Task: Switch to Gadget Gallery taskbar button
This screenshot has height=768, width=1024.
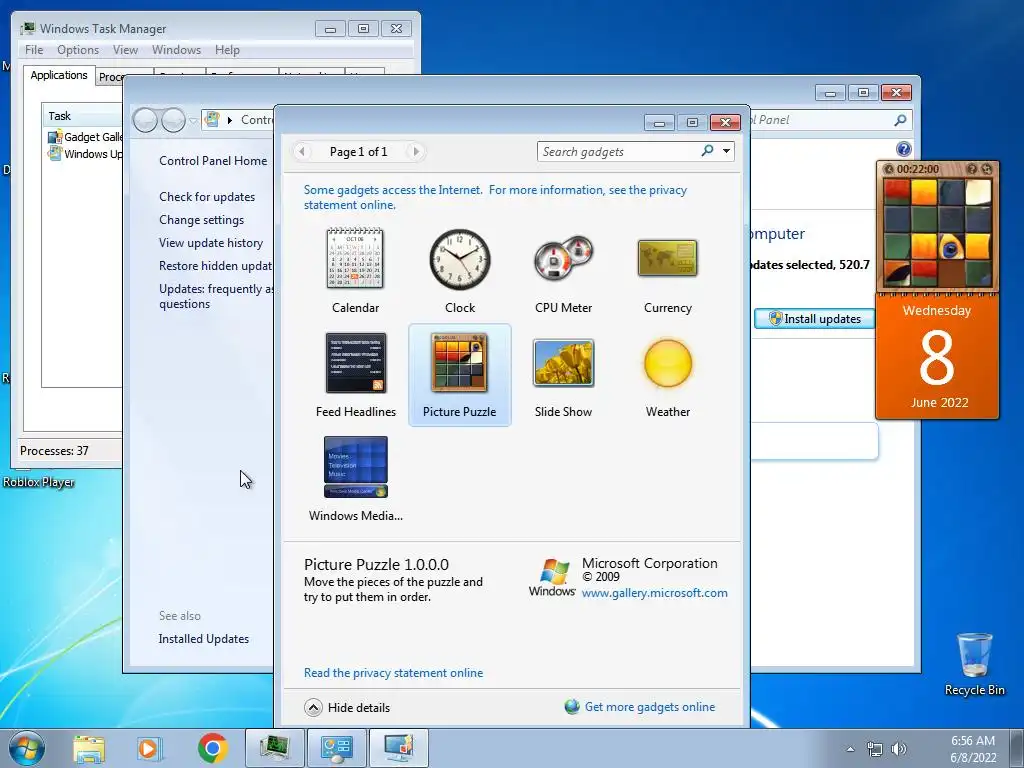Action: 399,748
